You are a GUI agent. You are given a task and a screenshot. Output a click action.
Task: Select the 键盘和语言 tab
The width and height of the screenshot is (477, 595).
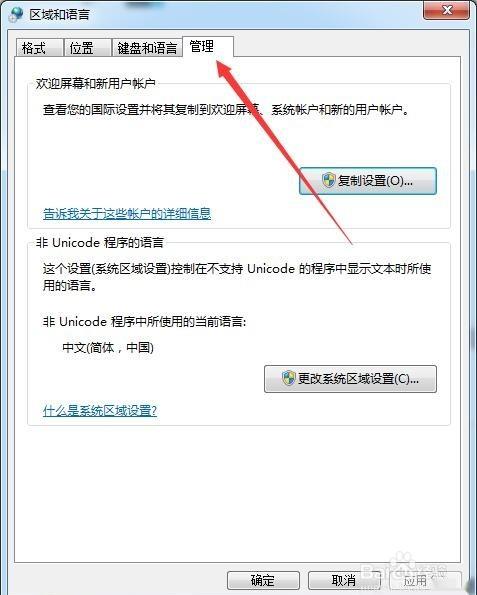pos(147,48)
